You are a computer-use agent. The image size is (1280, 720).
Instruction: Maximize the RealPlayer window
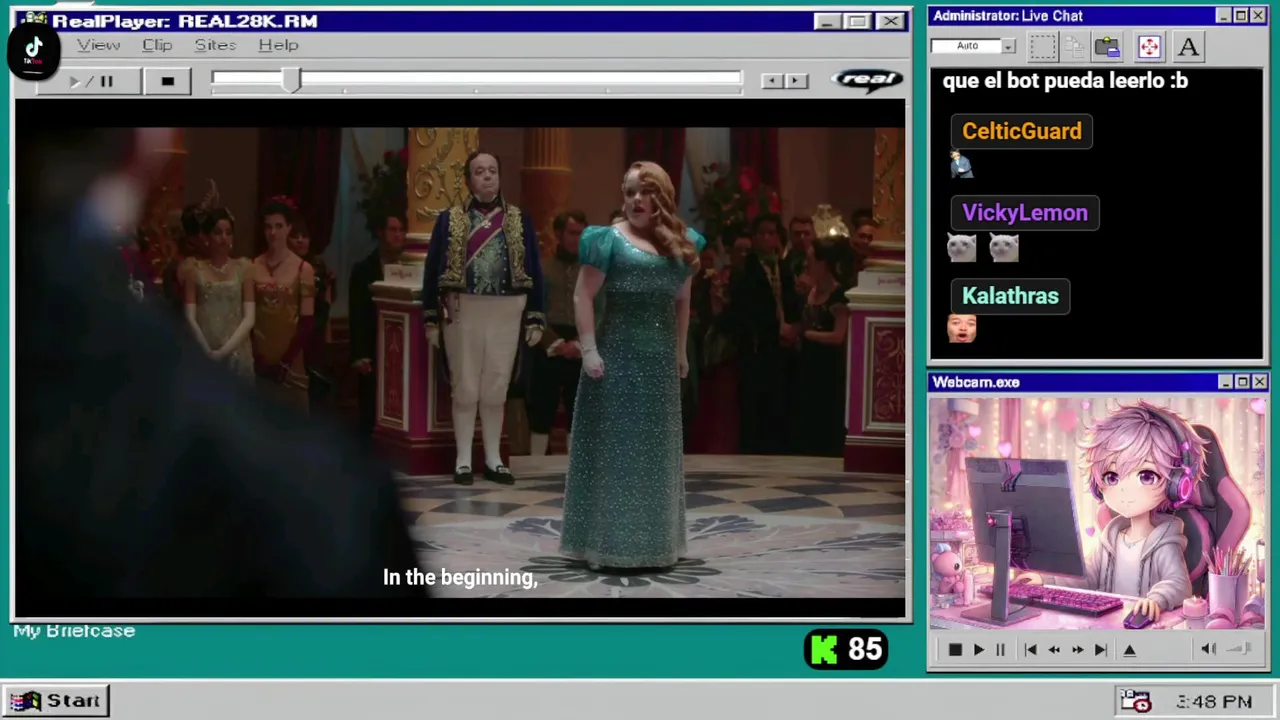coord(857,21)
